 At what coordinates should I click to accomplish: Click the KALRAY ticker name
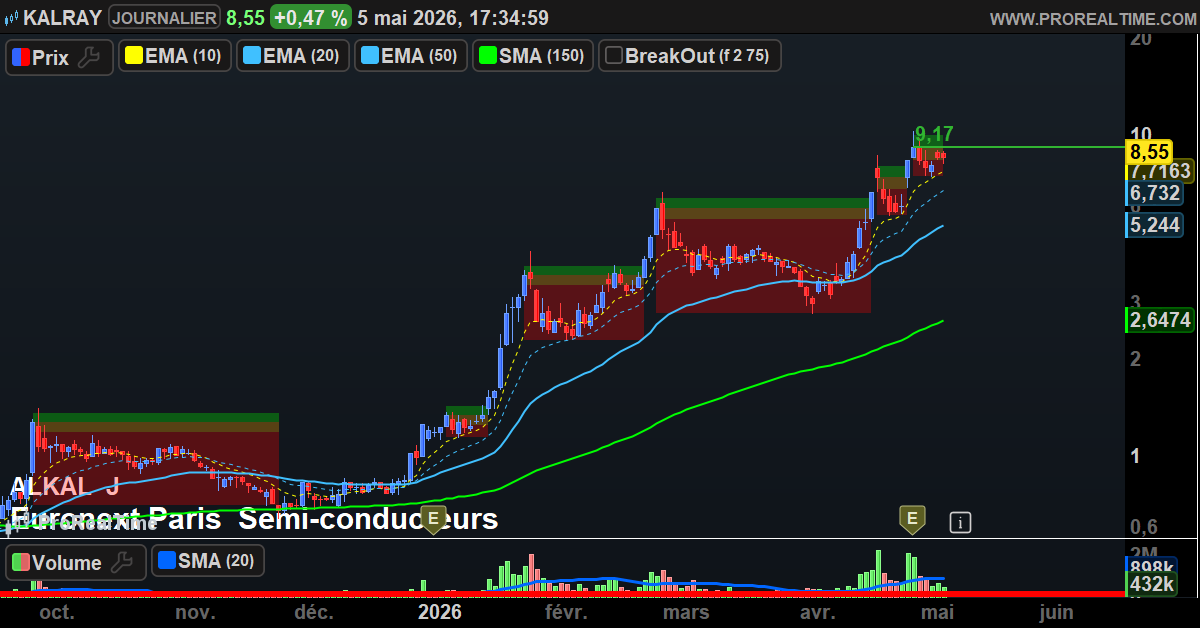tap(61, 17)
